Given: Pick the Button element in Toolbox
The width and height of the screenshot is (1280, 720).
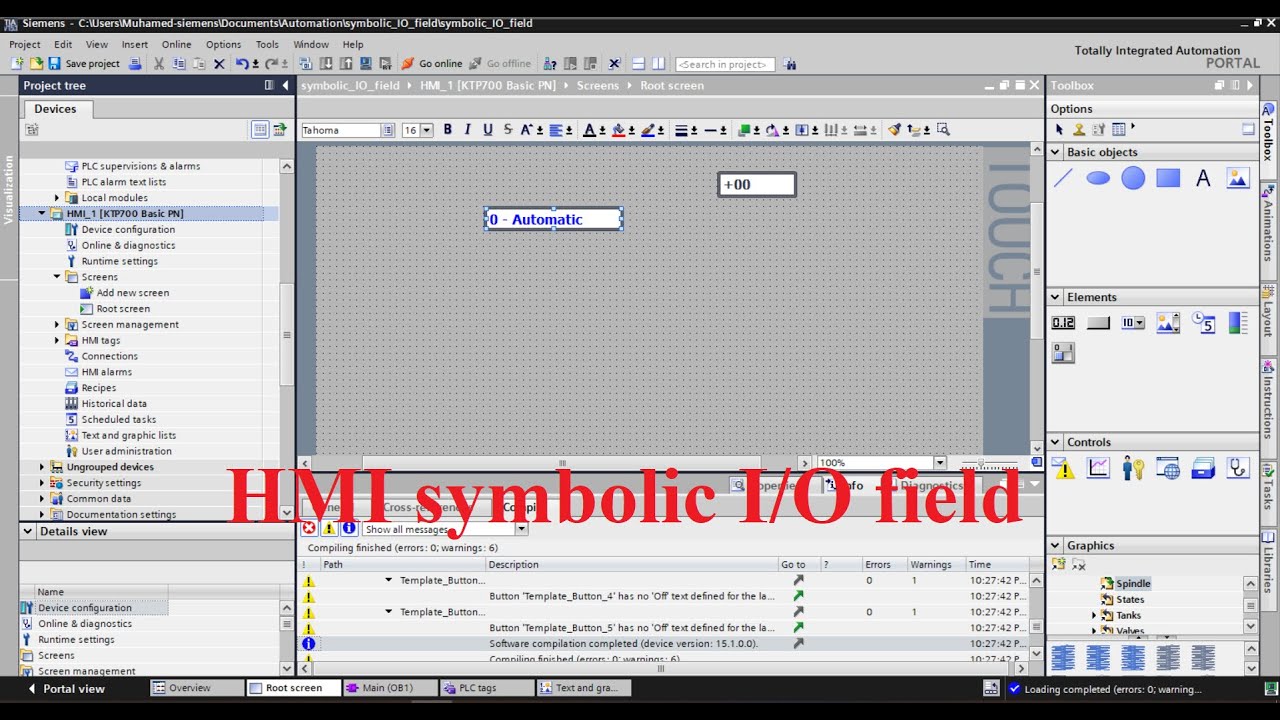Looking at the screenshot, I should [x=1098, y=322].
